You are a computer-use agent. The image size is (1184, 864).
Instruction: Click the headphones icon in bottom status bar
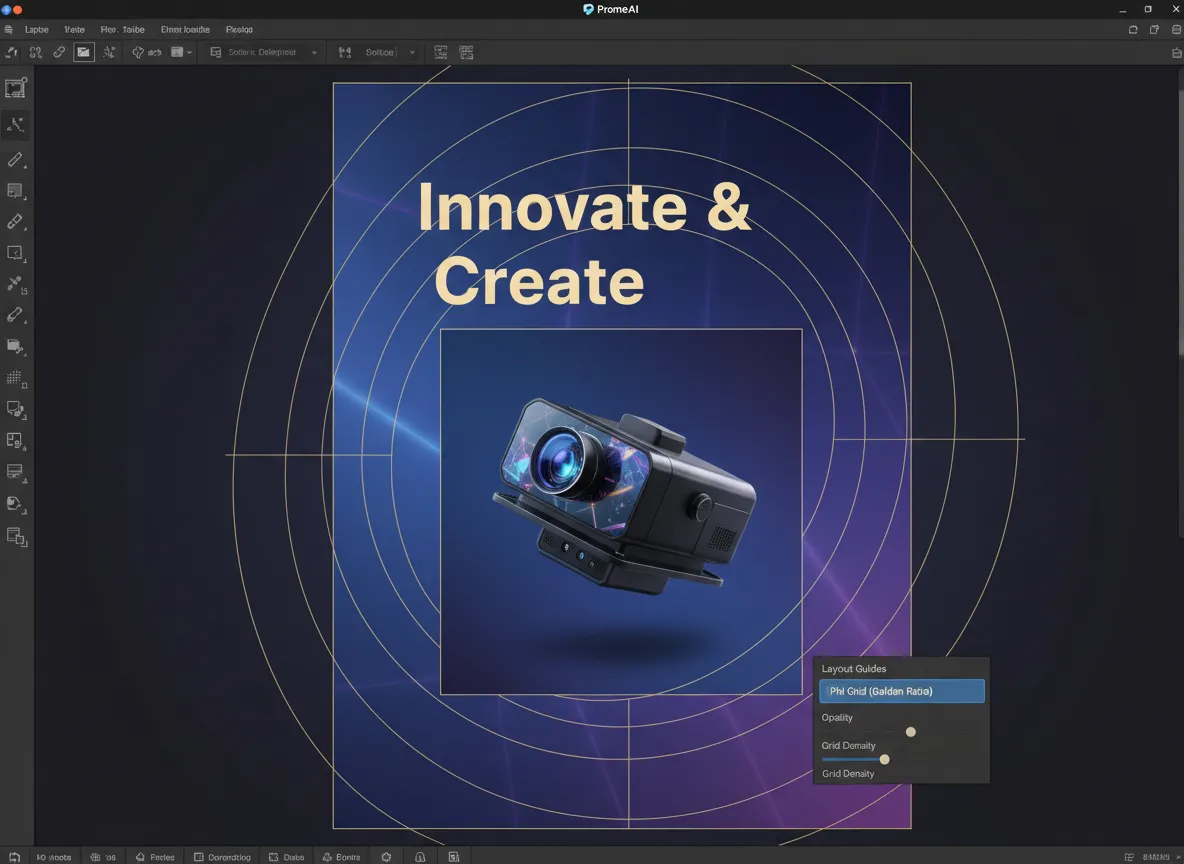(x=420, y=857)
